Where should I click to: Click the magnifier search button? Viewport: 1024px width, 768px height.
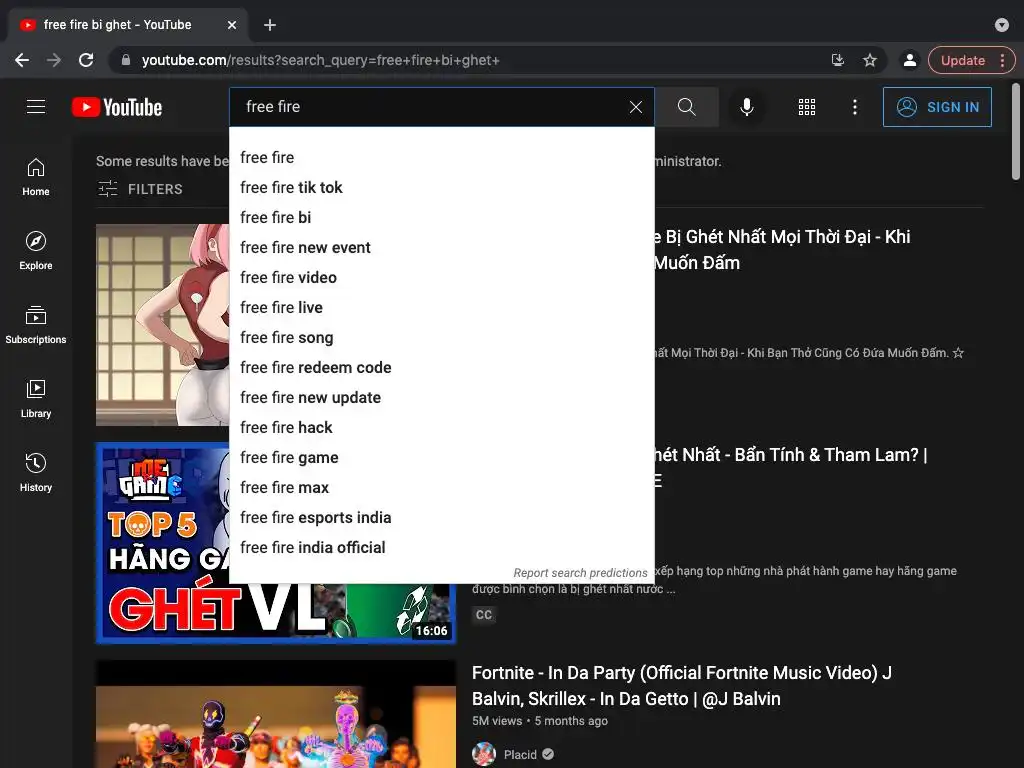[x=686, y=107]
